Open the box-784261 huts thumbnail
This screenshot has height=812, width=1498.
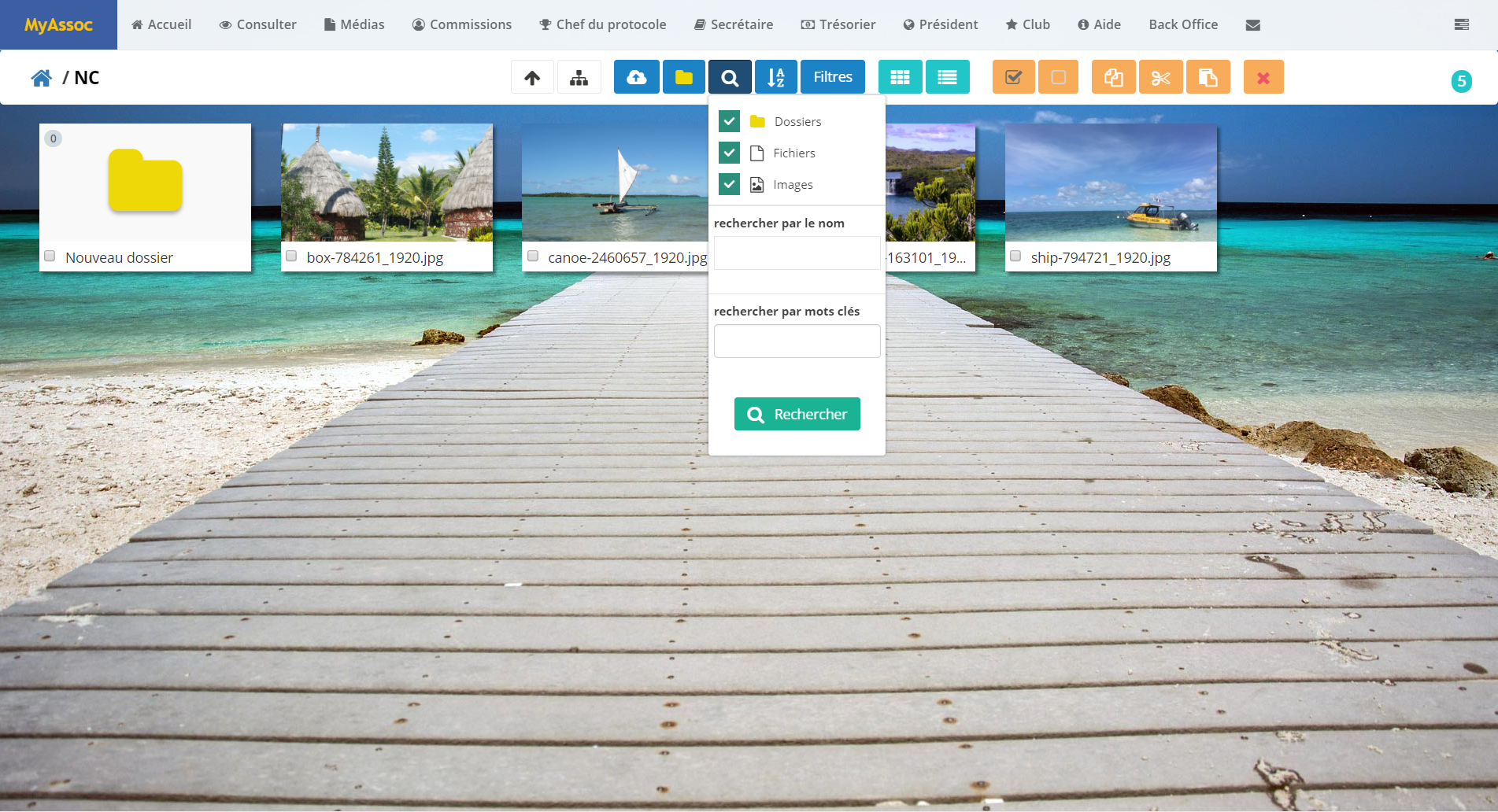click(x=387, y=183)
